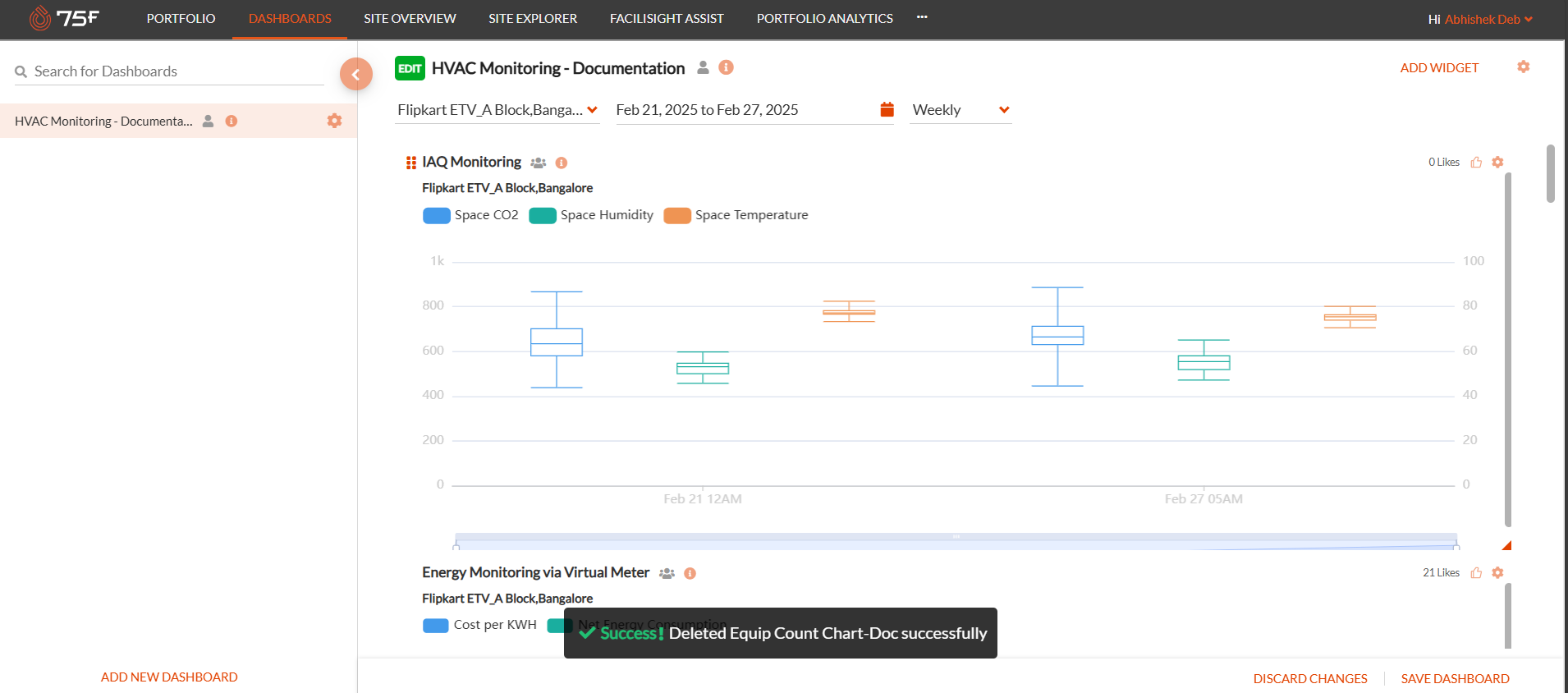
Task: Click DISCARD CHANGES button
Action: point(1310,678)
